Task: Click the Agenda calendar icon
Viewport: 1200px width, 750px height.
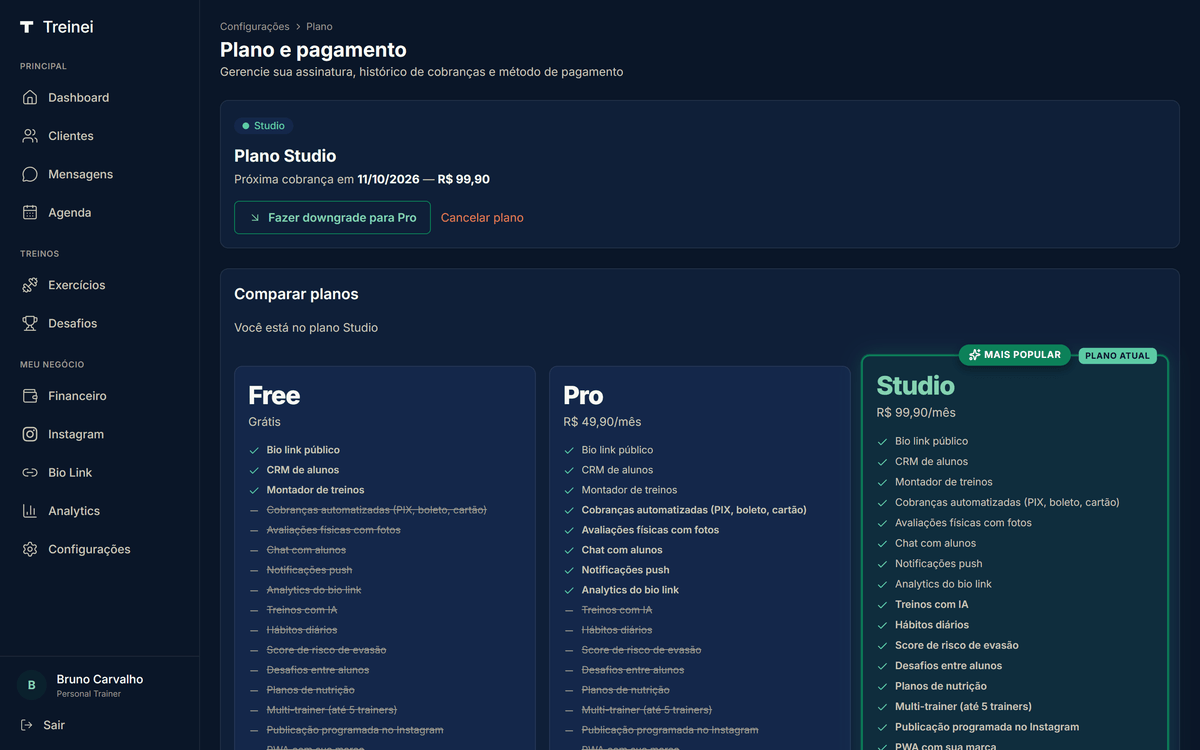Action: click(30, 212)
